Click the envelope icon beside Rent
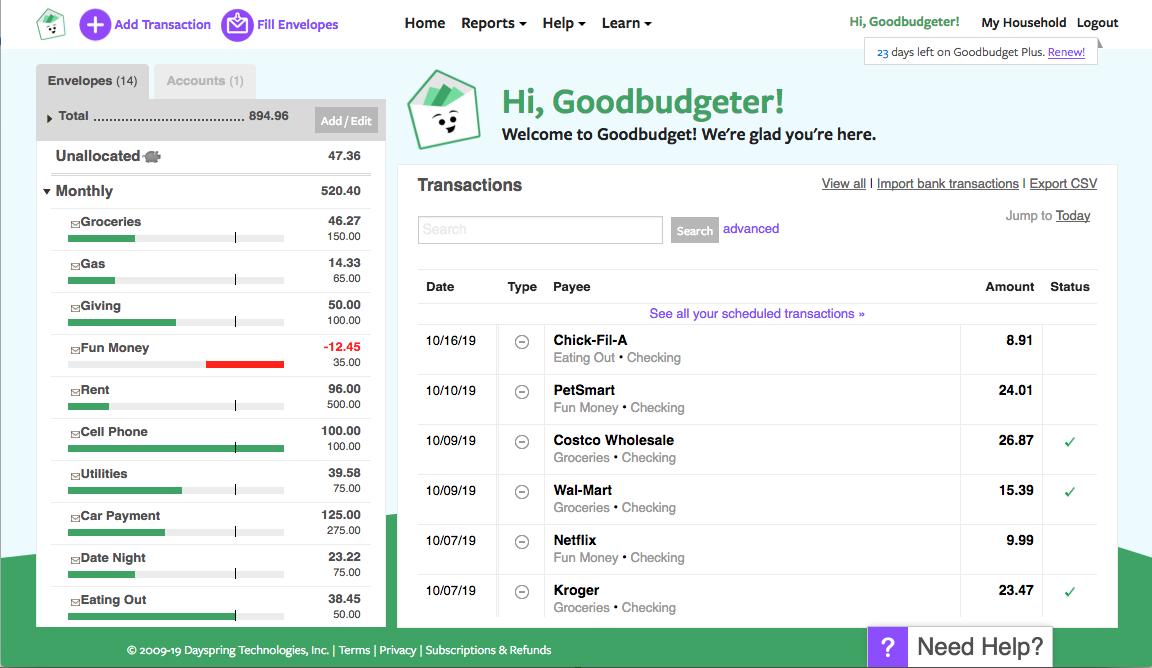 (75, 391)
